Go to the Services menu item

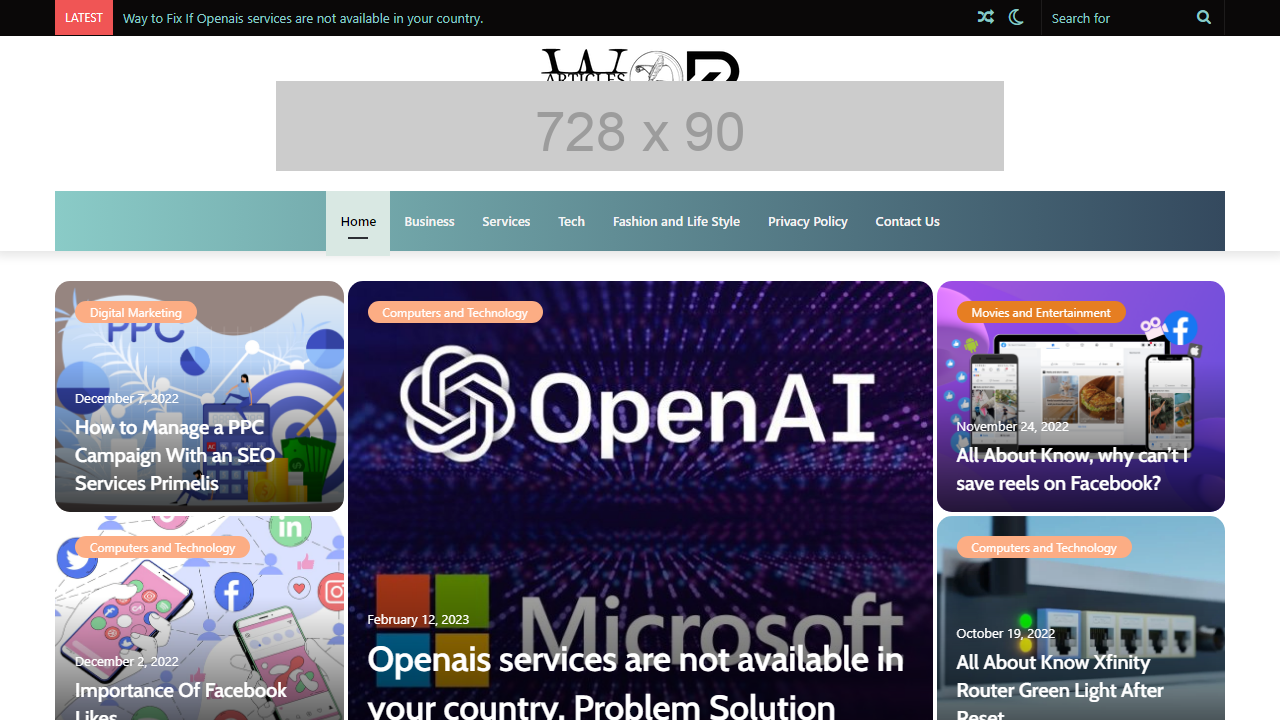506,222
